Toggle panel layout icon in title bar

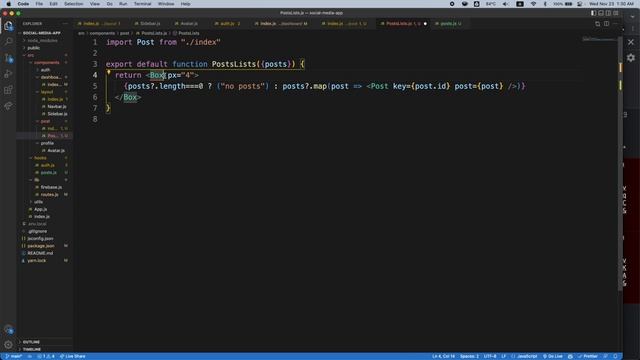[601, 13]
